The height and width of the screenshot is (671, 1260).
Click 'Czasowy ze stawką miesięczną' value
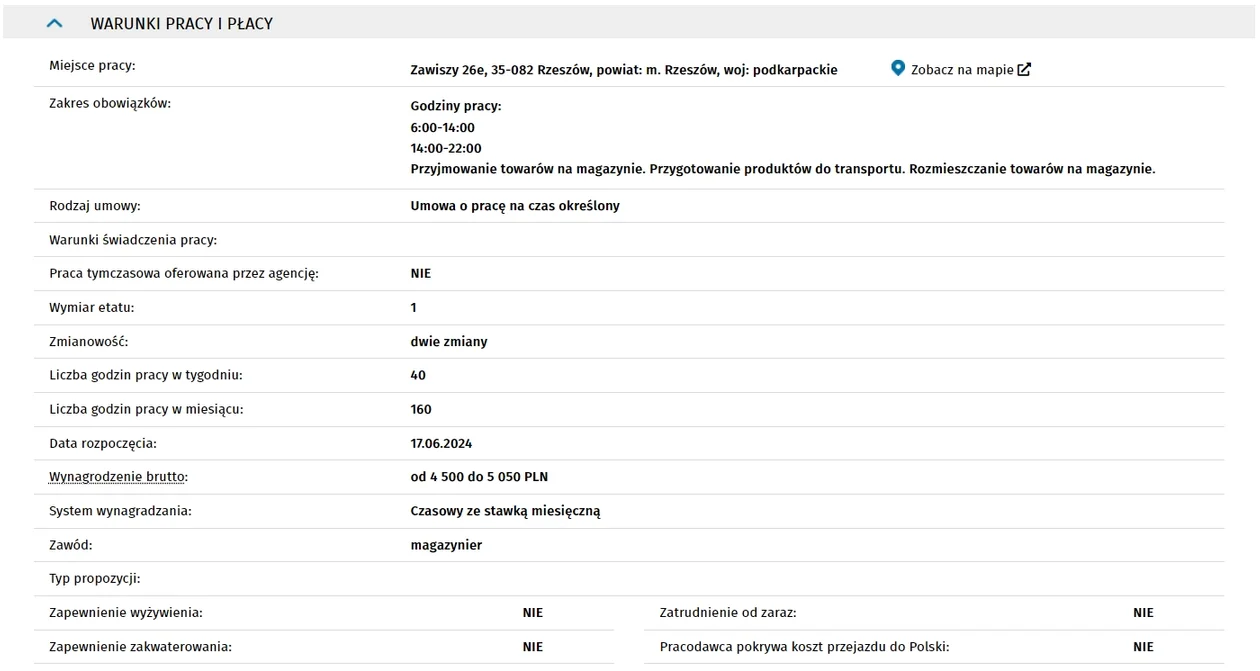(x=505, y=511)
